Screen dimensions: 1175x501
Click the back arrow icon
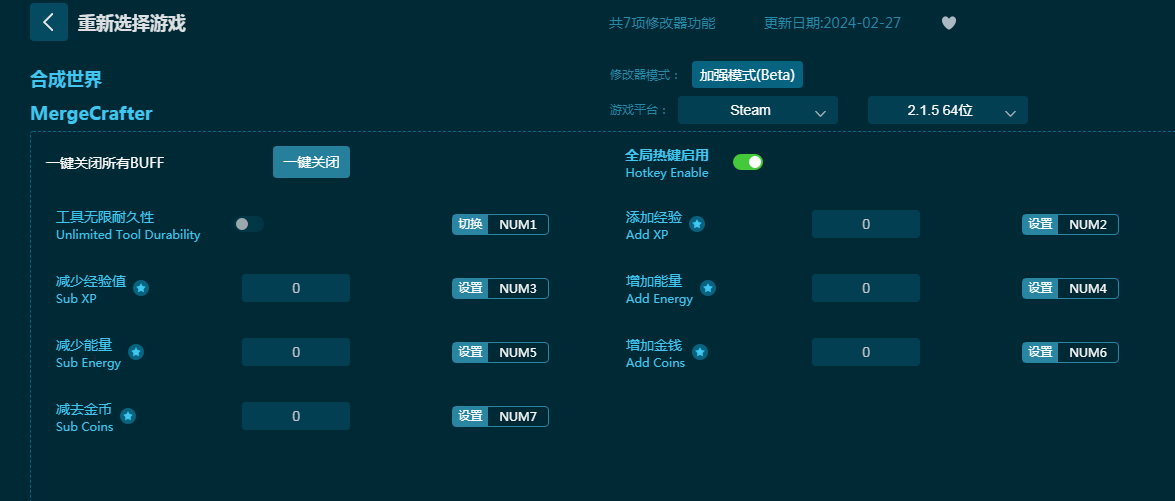[x=49, y=22]
